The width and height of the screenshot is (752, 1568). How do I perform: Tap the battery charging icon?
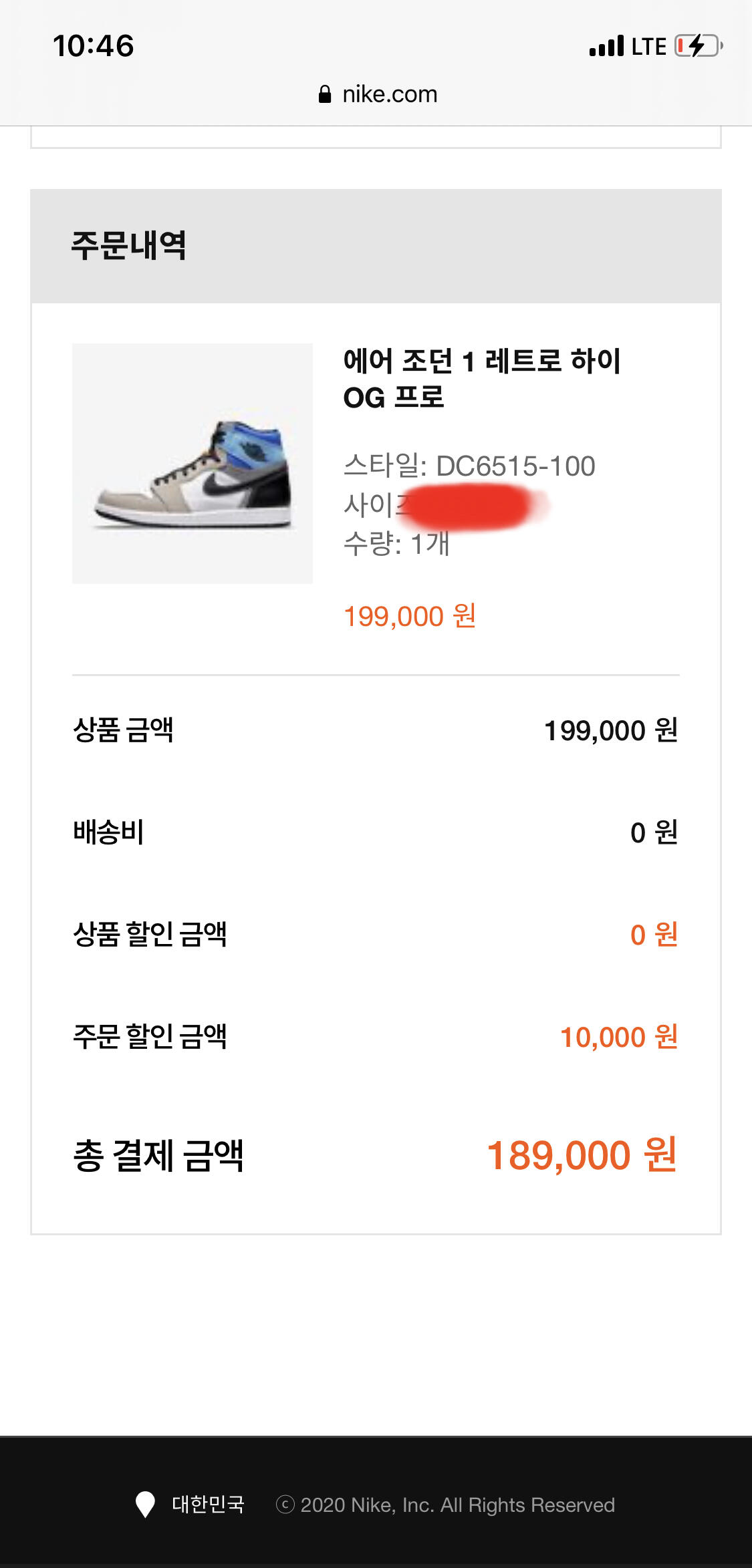tap(698, 46)
